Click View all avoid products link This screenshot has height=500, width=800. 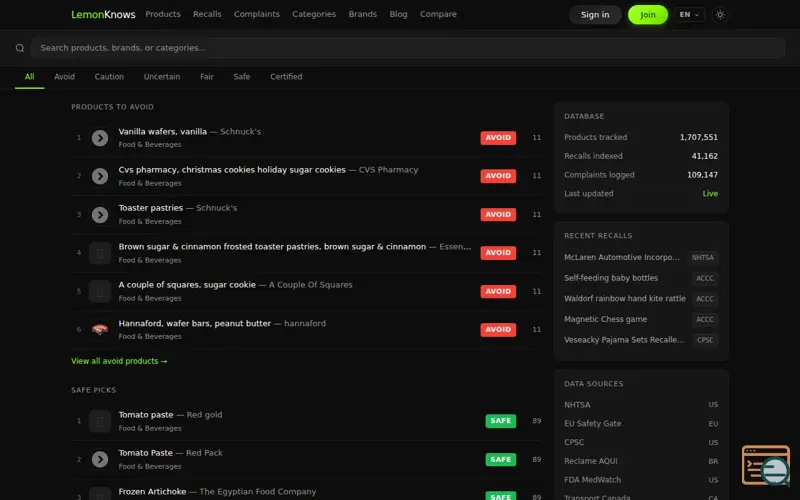tap(119, 361)
